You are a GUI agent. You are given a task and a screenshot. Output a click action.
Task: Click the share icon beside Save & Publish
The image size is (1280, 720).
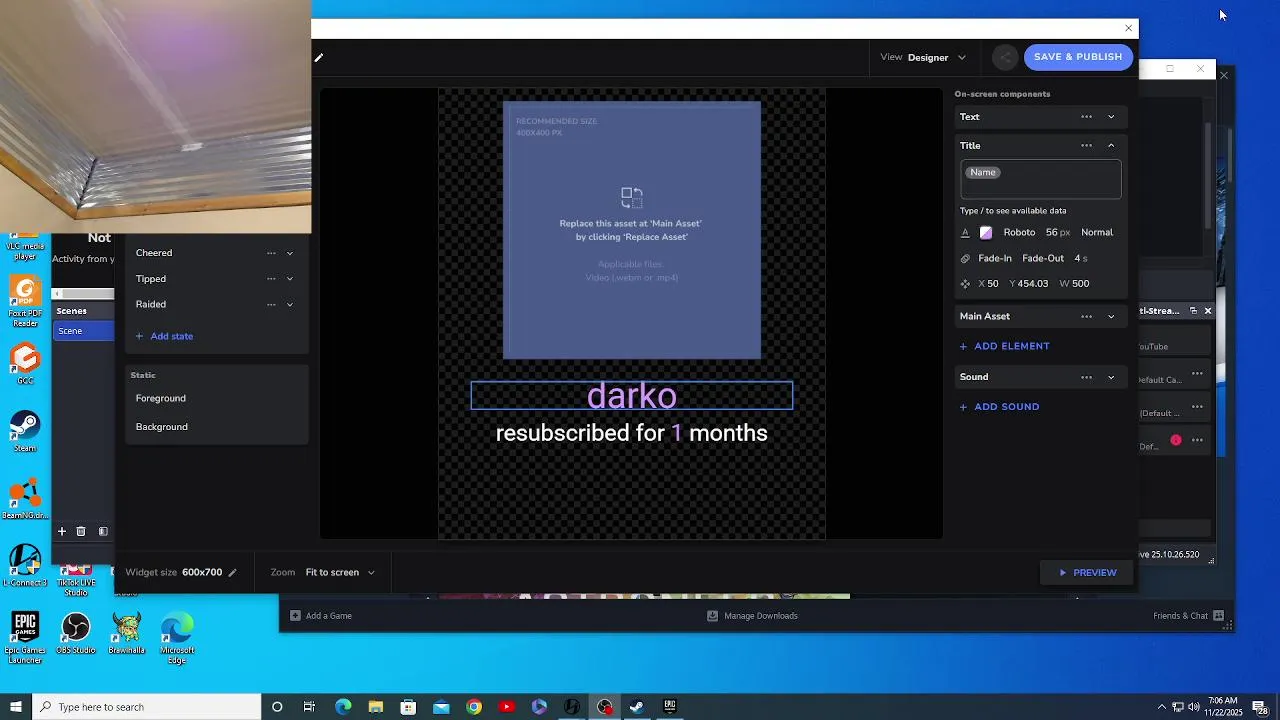(x=1006, y=57)
